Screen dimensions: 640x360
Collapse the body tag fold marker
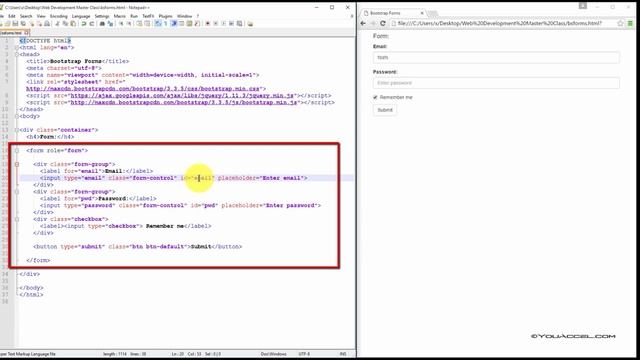(x=17, y=116)
